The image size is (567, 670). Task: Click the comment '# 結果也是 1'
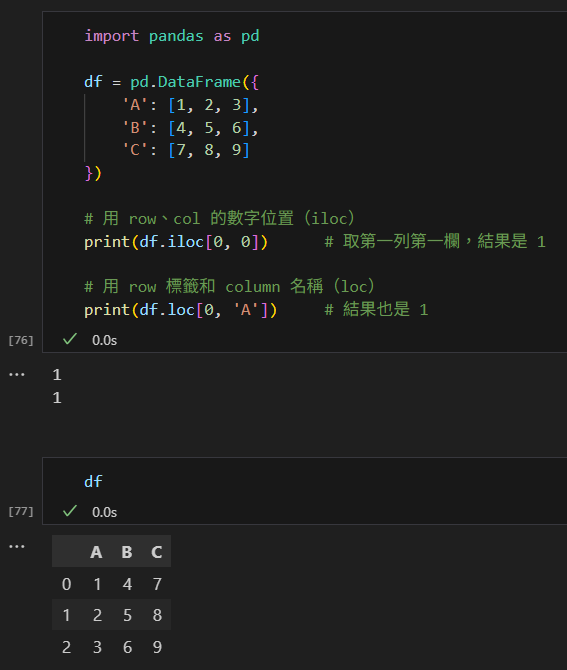(x=376, y=310)
